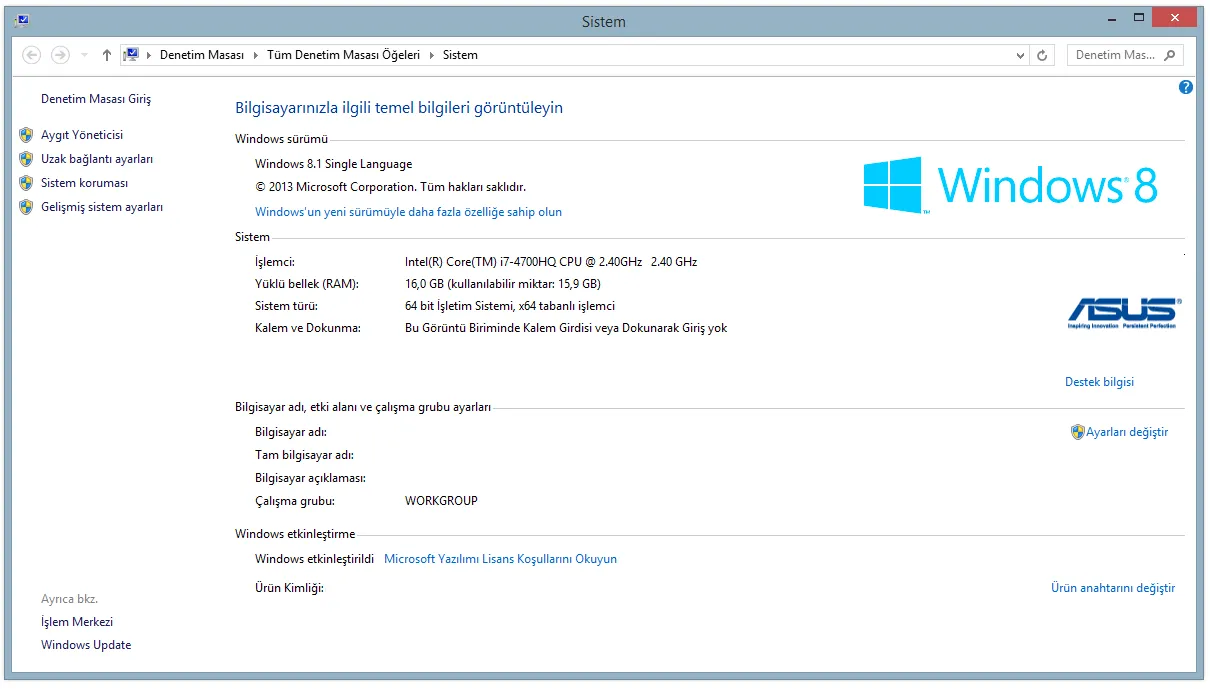The height and width of the screenshot is (689, 1210).
Task: Refresh the address bar view
Action: tap(1043, 56)
